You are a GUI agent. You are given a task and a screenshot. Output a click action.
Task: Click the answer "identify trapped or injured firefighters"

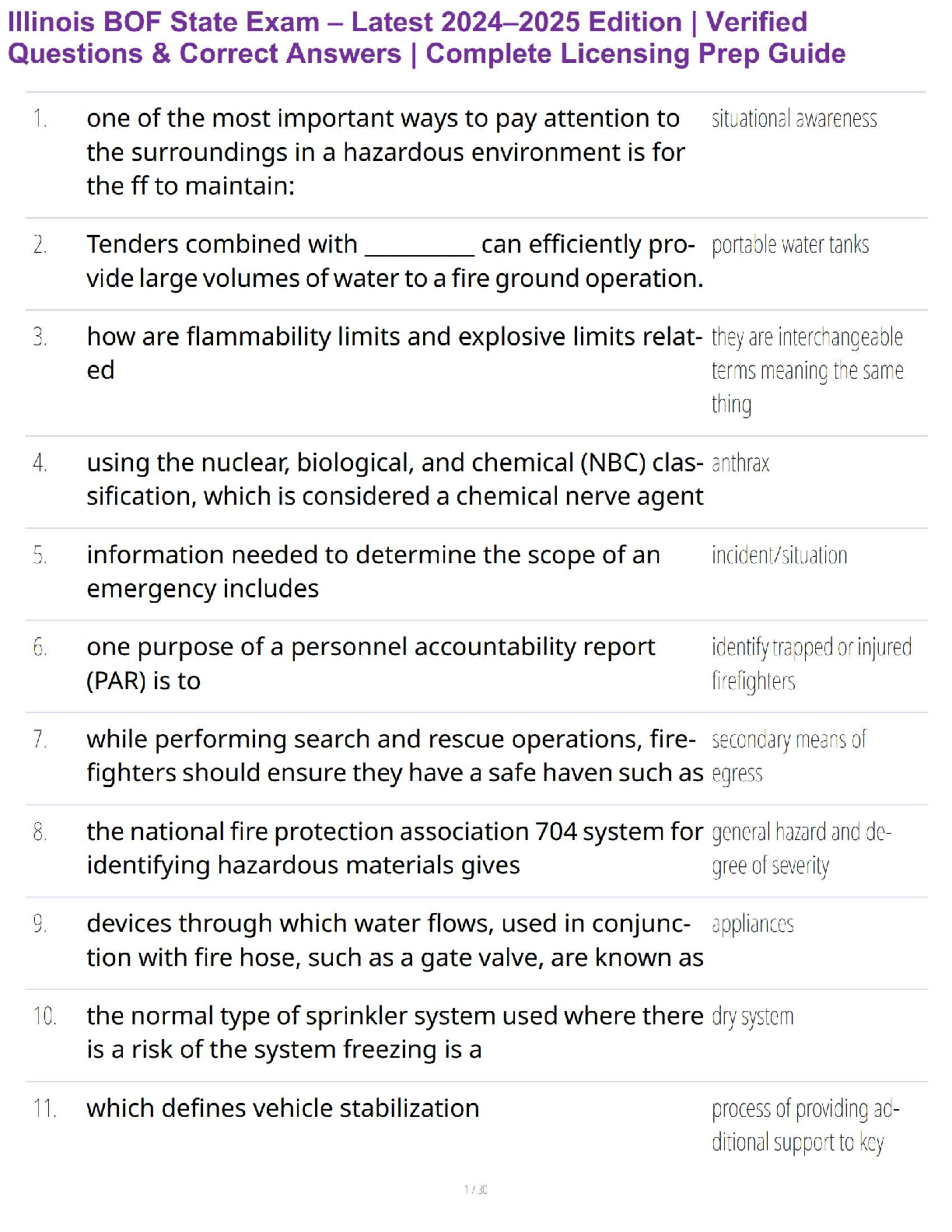(810, 663)
